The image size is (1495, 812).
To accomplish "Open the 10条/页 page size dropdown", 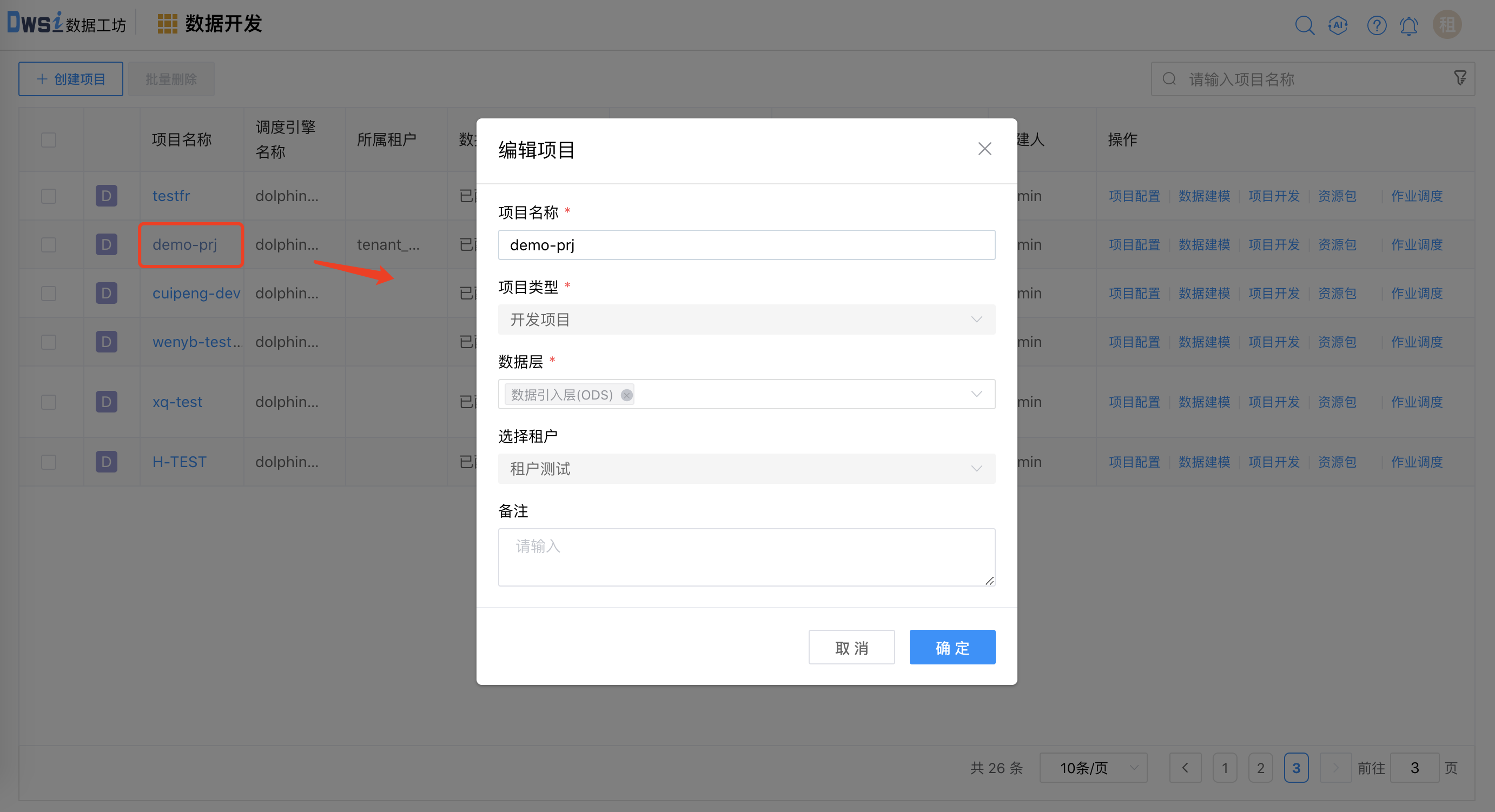I will point(1093,768).
